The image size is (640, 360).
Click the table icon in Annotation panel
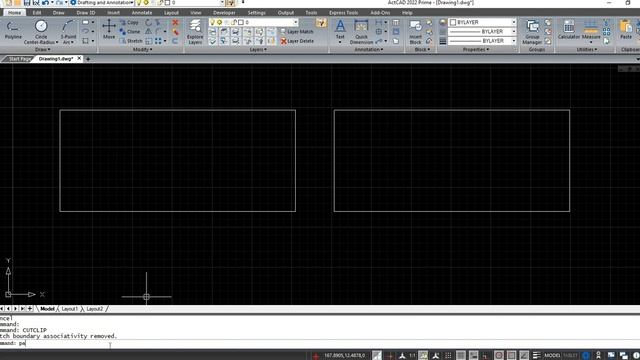click(x=396, y=22)
